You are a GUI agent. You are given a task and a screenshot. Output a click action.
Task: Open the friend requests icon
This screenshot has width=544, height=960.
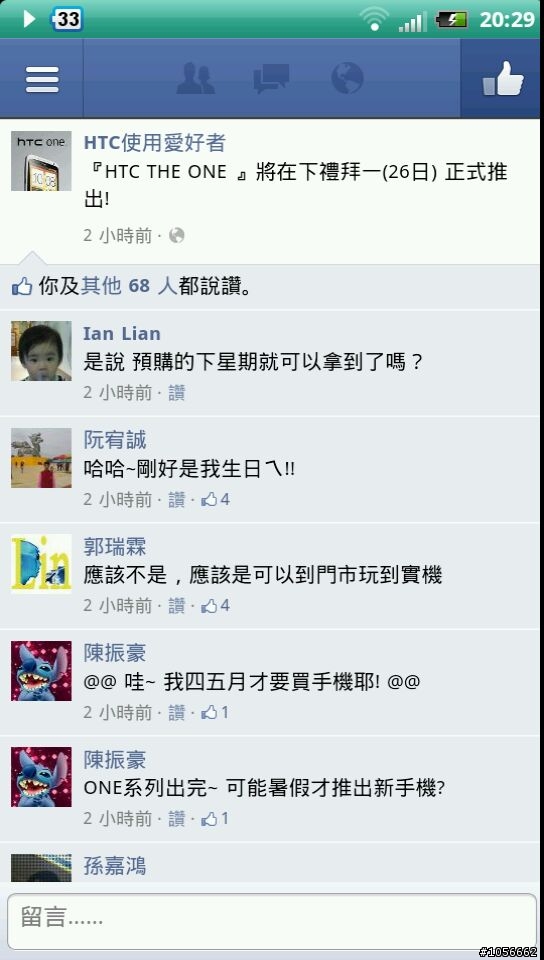pyautogui.click(x=195, y=78)
